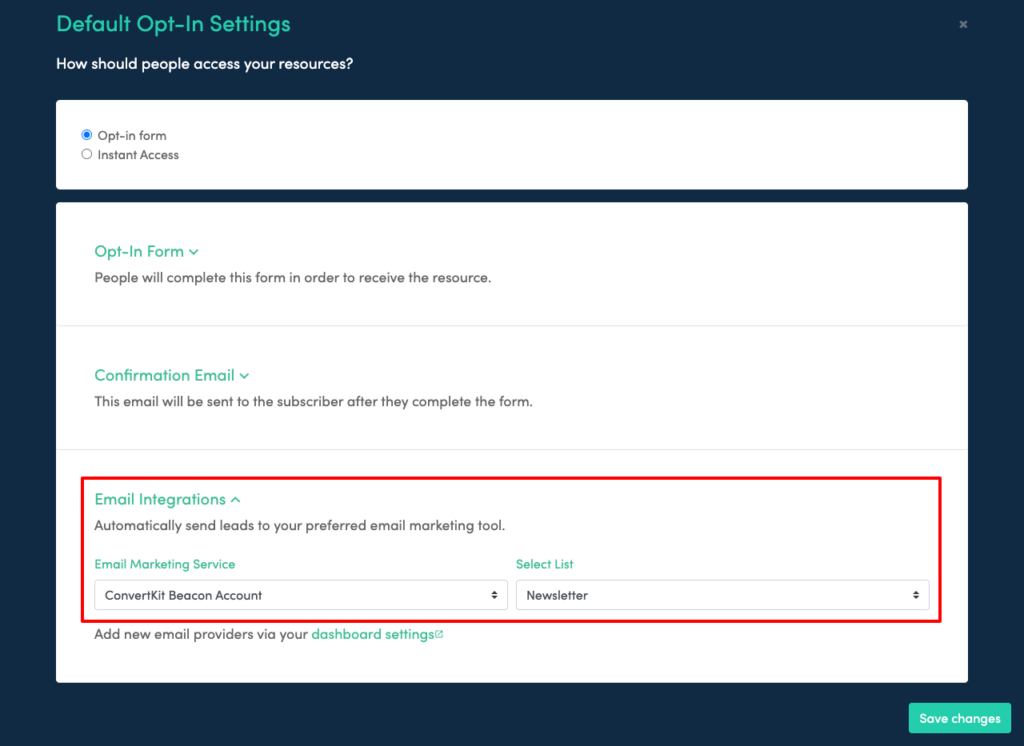Image resolution: width=1024 pixels, height=746 pixels.
Task: Expand the Confirmation Email section
Action: (172, 376)
